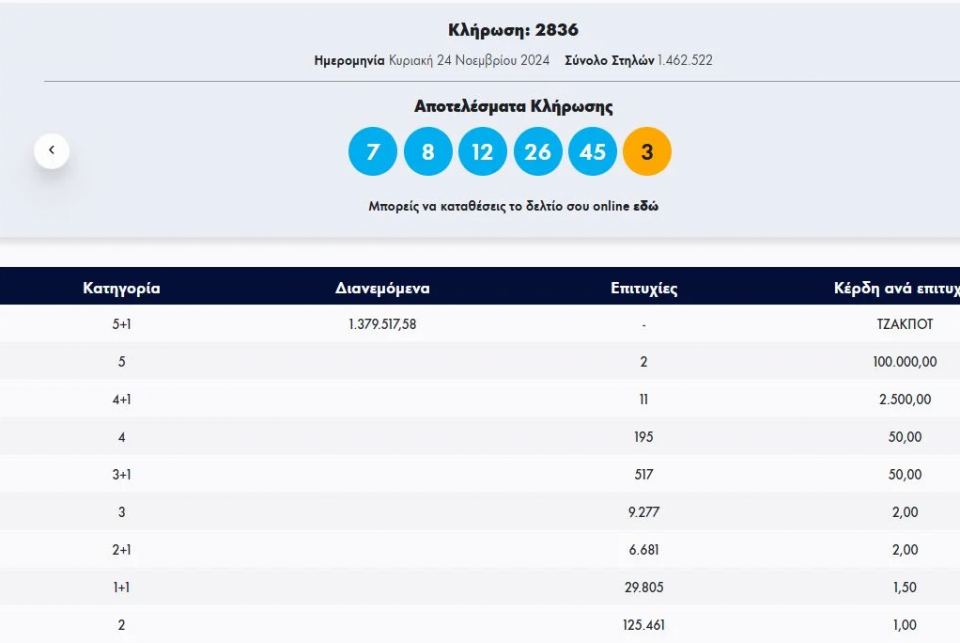Click the 'ΤΖΑΚΠΟΤ' cell in 5+1 row
Viewport: 960px width, 643px height.
click(904, 324)
